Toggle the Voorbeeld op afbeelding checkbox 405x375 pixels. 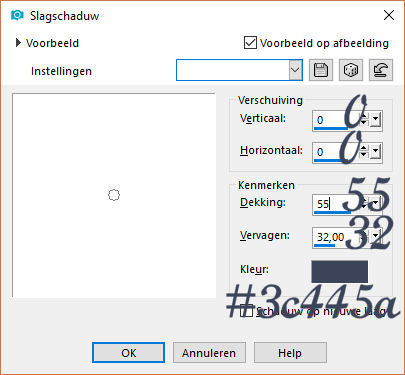pos(250,43)
